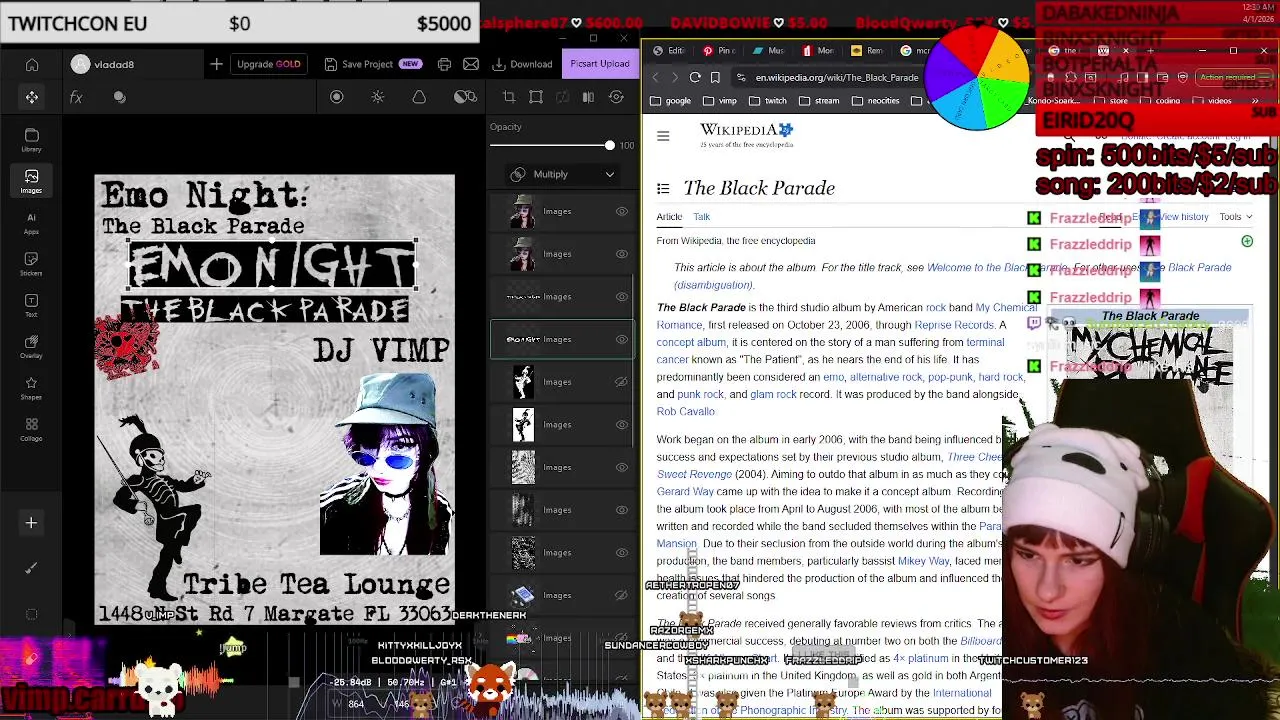1280x720 pixels.
Task: Open the stream bookmarks folder
Action: pos(819,101)
